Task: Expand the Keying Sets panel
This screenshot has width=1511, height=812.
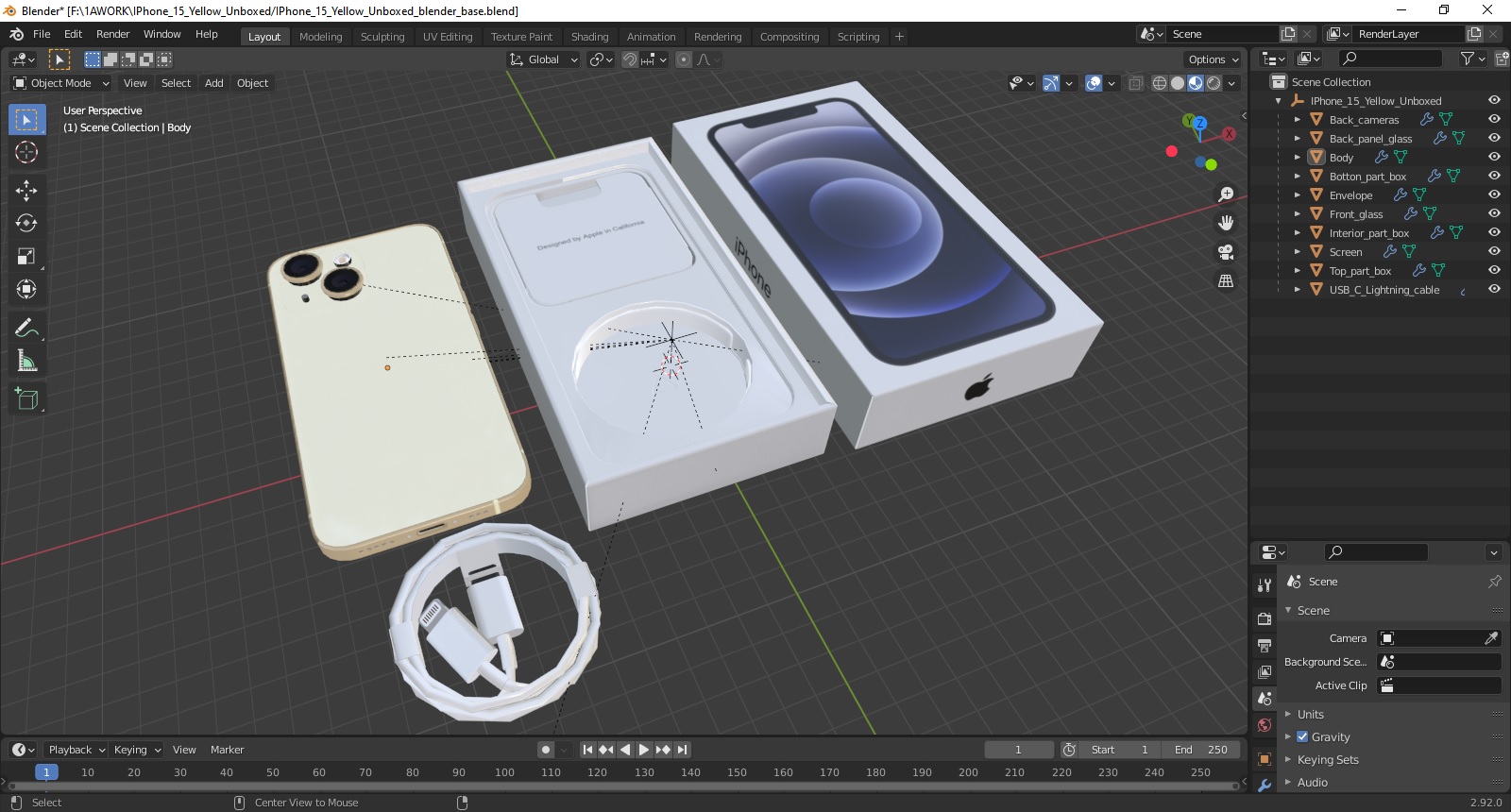Action: 1288,759
